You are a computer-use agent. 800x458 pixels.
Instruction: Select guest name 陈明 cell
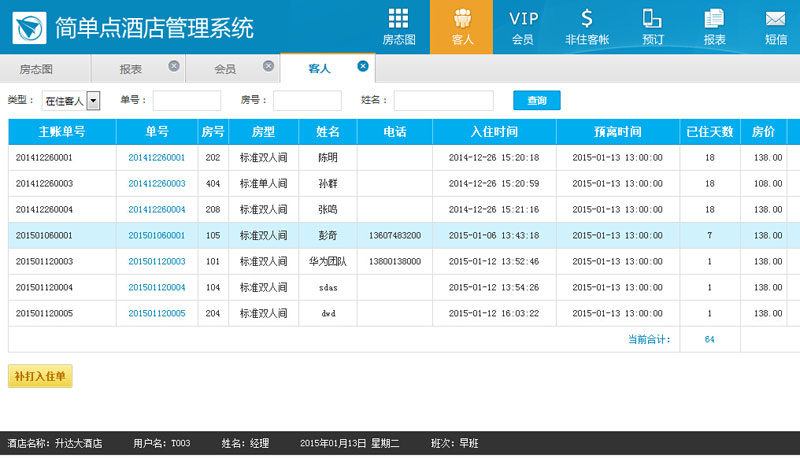tap(328, 158)
